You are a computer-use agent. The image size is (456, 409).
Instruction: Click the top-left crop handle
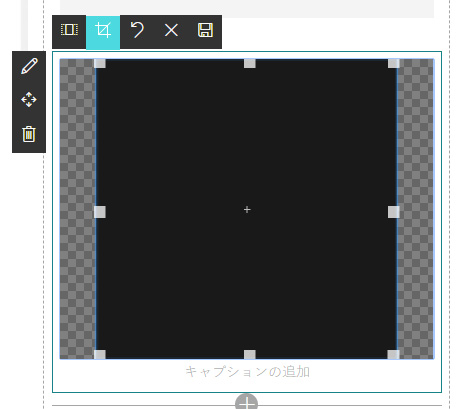click(100, 63)
